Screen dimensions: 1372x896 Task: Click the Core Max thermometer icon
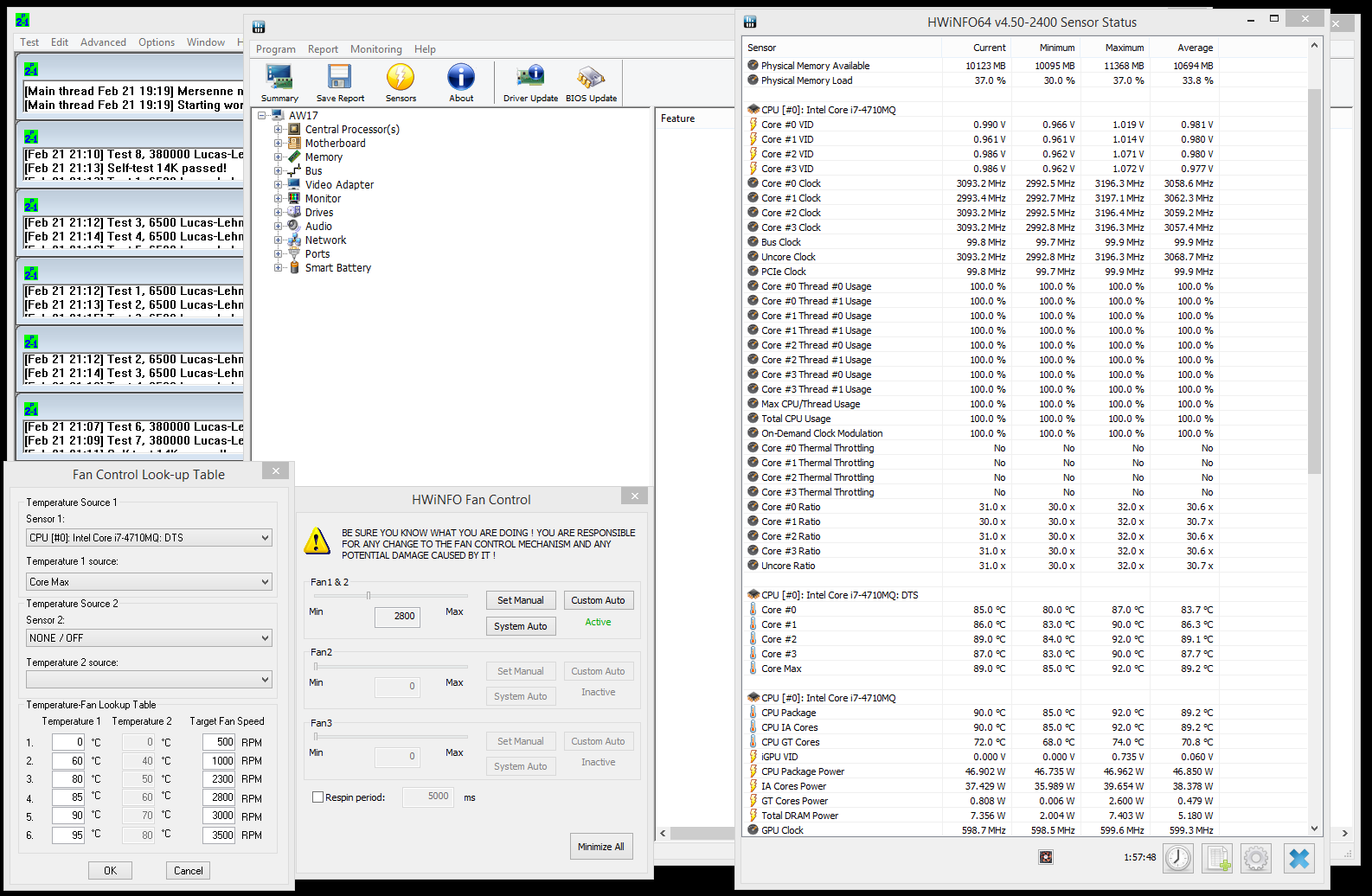[x=753, y=669]
